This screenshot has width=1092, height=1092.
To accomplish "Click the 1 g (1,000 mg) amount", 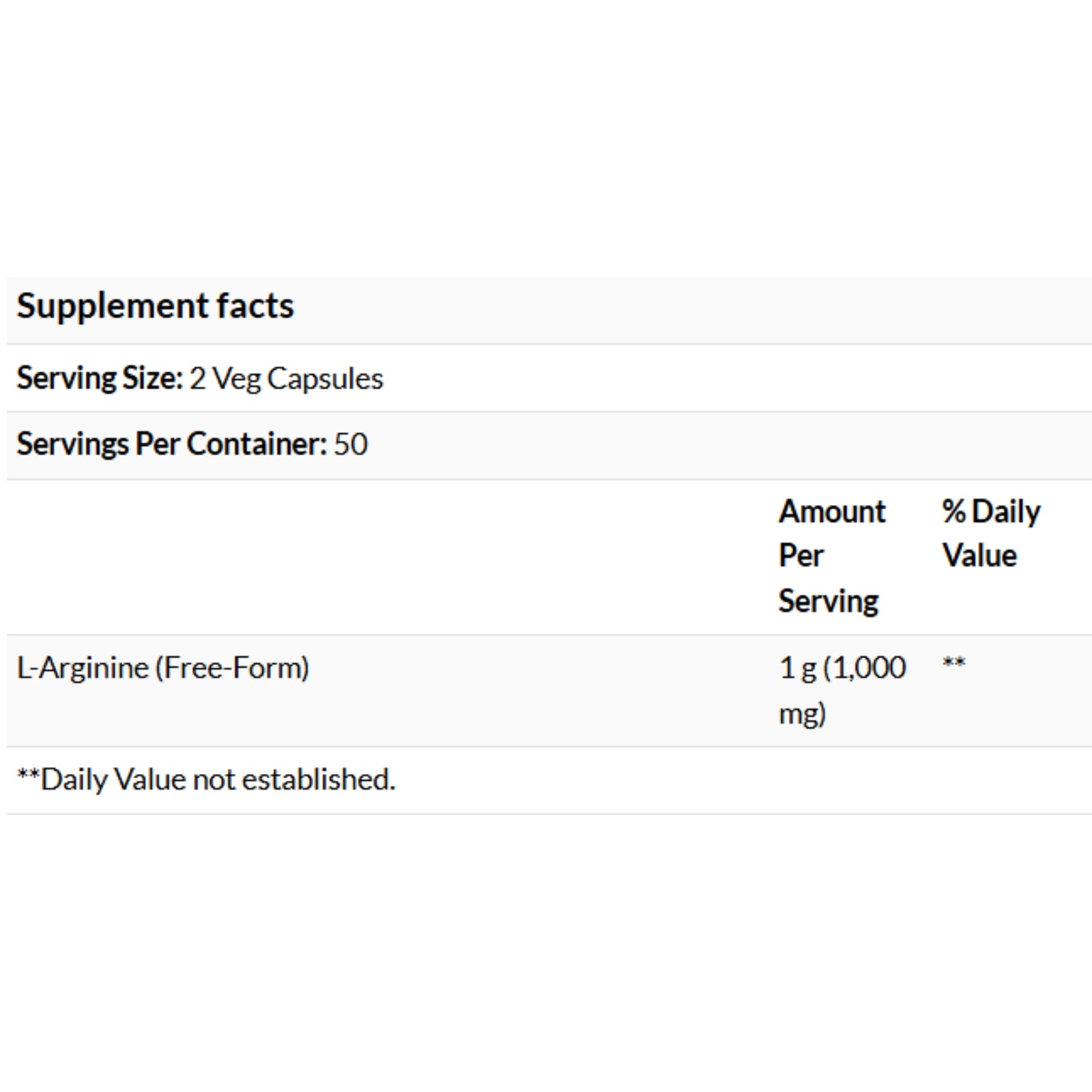I will (x=843, y=691).
